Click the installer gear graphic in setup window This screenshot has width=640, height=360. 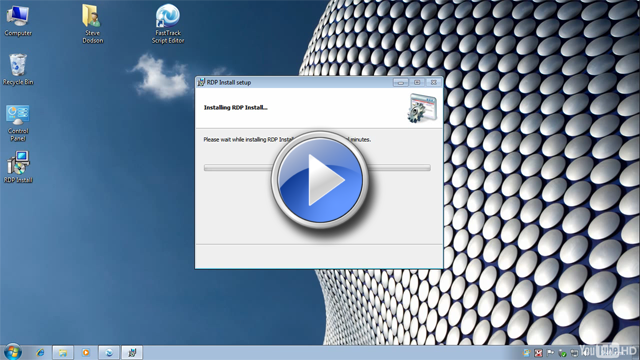click(422, 108)
